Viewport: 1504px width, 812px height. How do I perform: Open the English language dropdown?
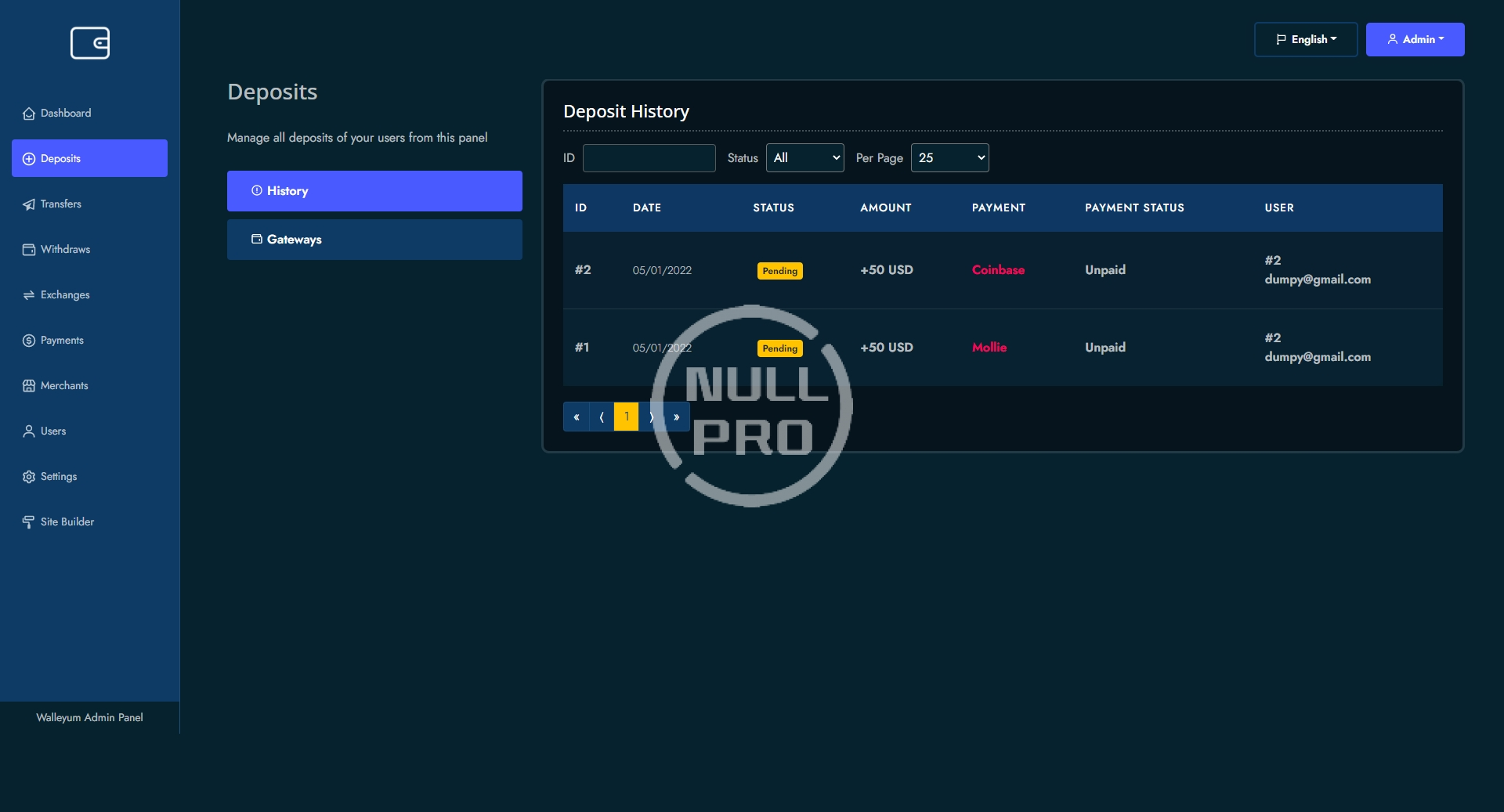tap(1305, 39)
